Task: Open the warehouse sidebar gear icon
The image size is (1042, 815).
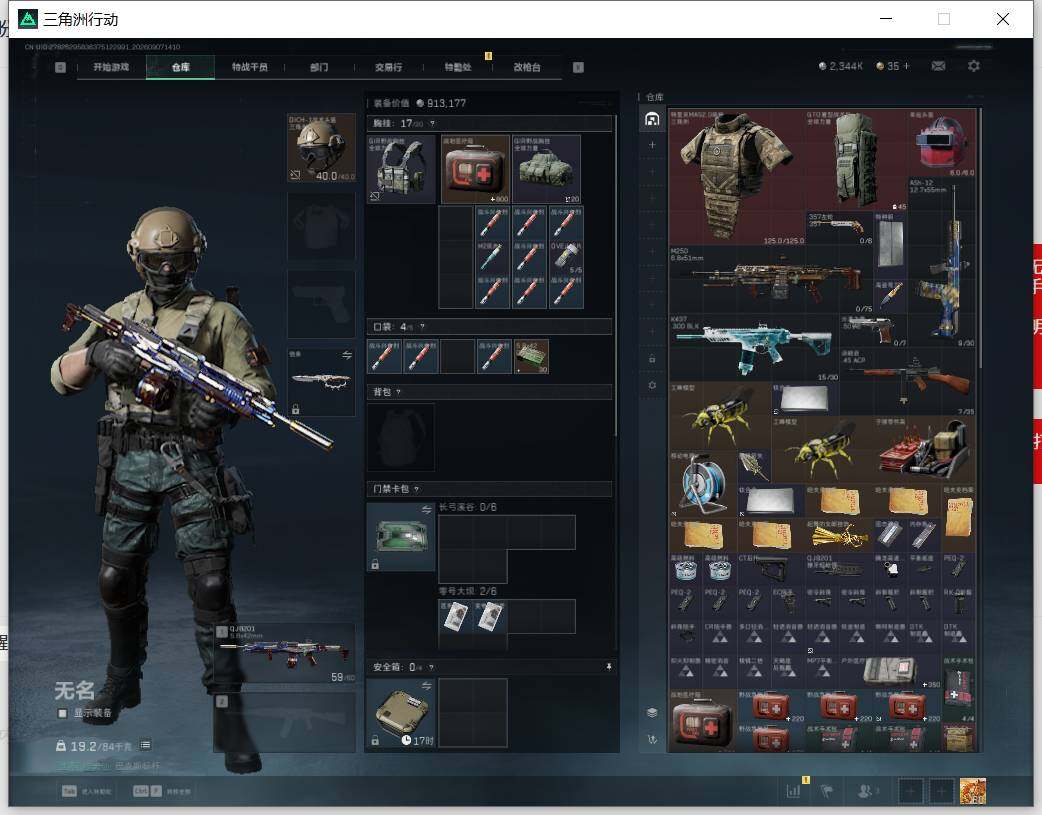Action: point(652,386)
